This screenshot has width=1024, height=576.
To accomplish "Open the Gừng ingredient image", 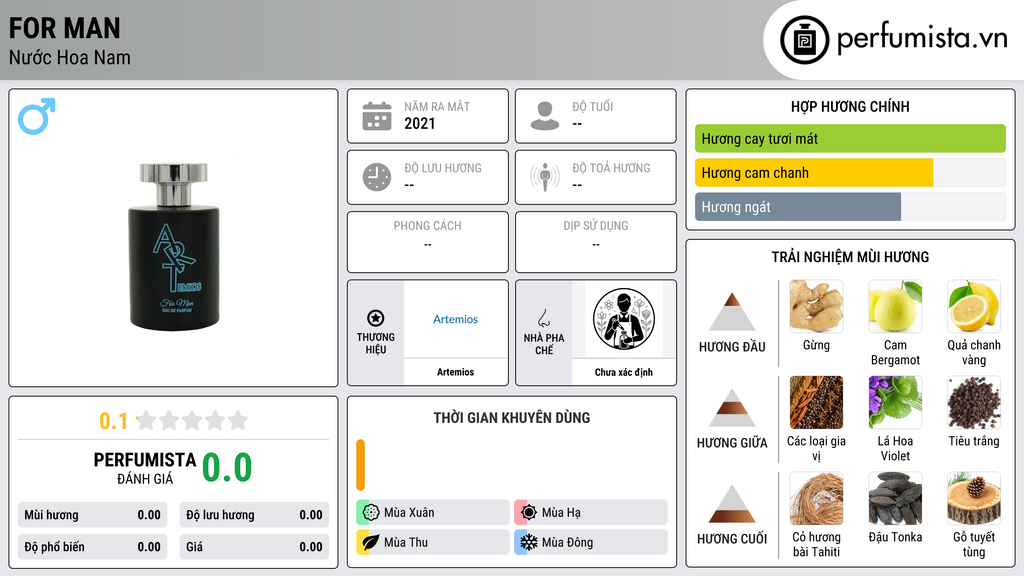I will (x=816, y=306).
